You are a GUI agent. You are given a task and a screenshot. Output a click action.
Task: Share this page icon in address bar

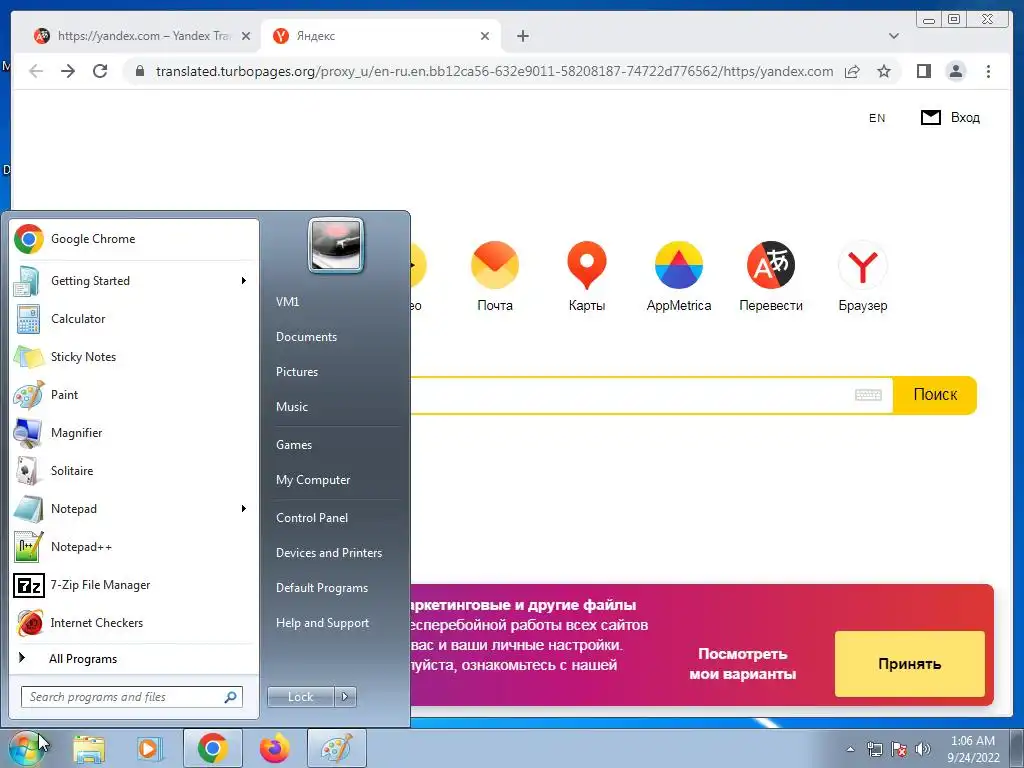point(852,71)
